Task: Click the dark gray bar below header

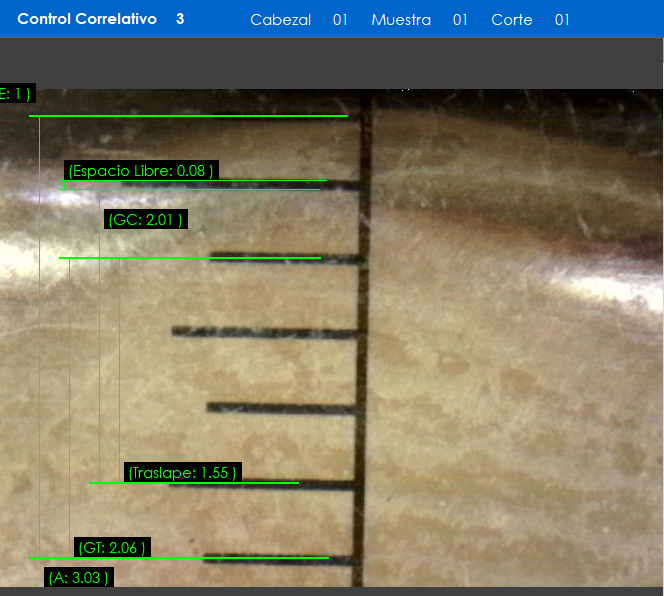Action: coord(332,63)
